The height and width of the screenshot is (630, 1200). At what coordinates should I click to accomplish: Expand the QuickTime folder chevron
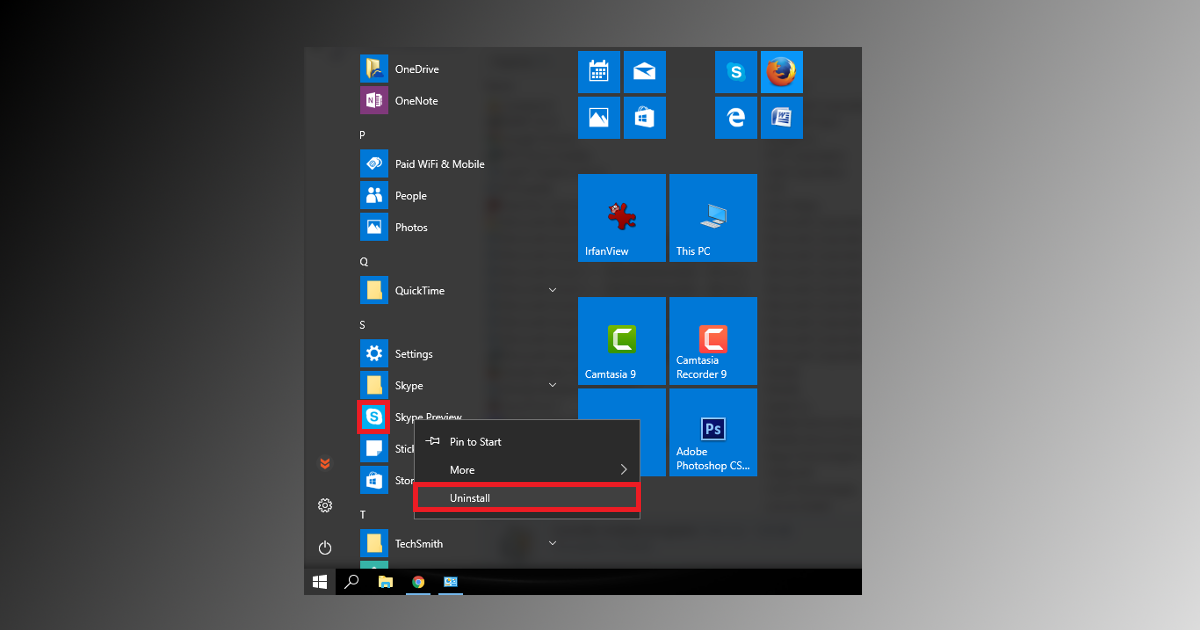tap(552, 290)
